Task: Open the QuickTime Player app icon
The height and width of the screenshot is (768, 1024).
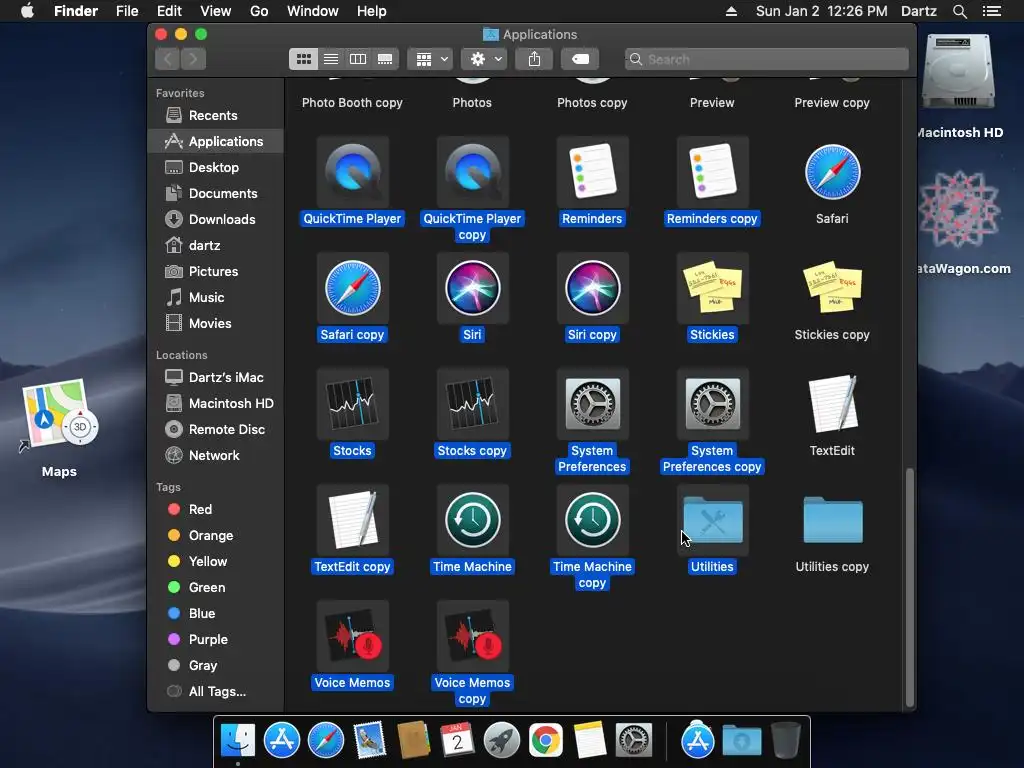Action: 353,172
